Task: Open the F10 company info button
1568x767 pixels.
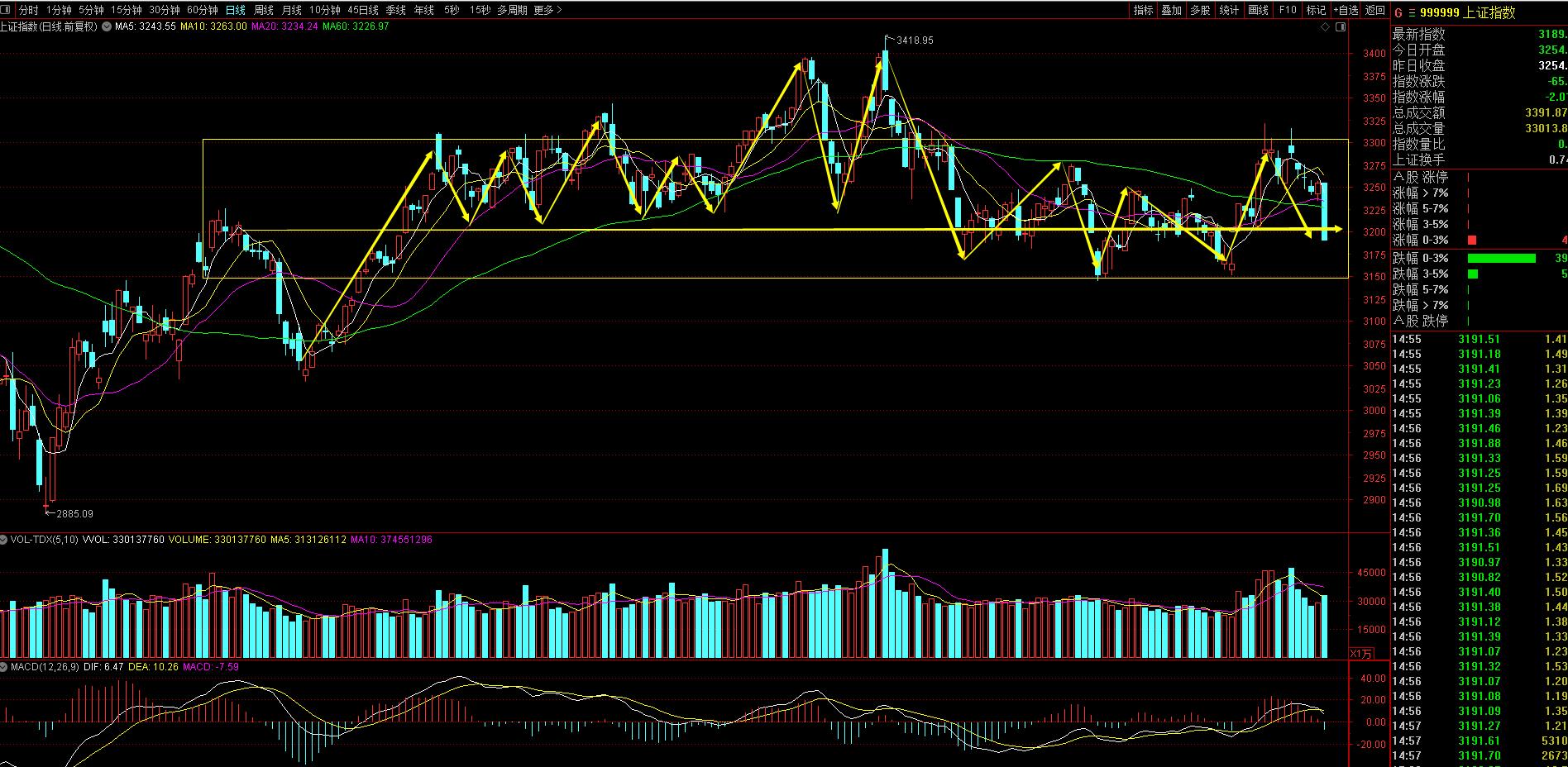Action: [x=1287, y=10]
